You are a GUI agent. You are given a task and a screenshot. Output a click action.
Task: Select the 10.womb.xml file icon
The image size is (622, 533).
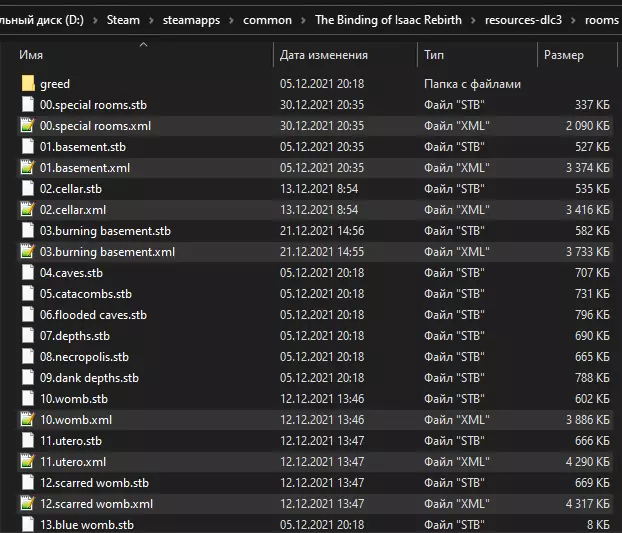pyautogui.click(x=27, y=420)
